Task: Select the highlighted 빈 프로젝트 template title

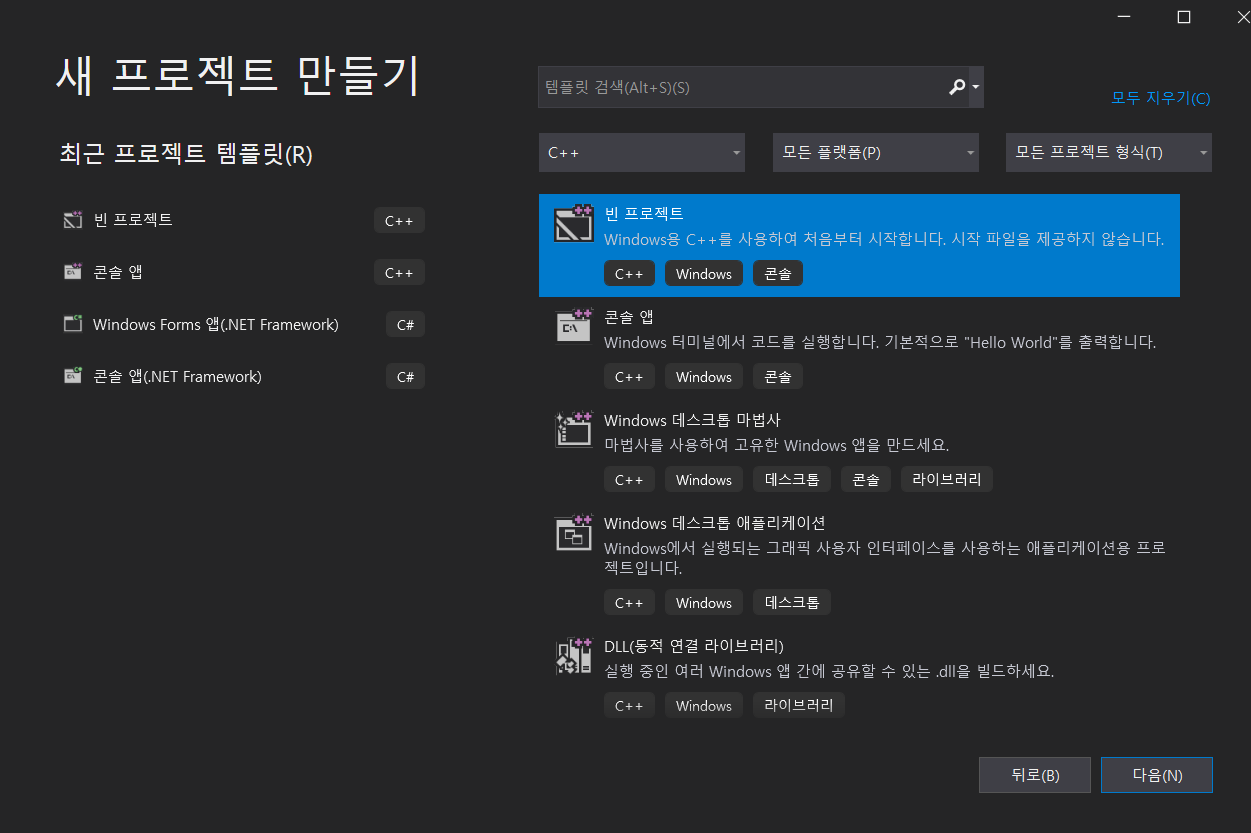Action: [x=644, y=214]
